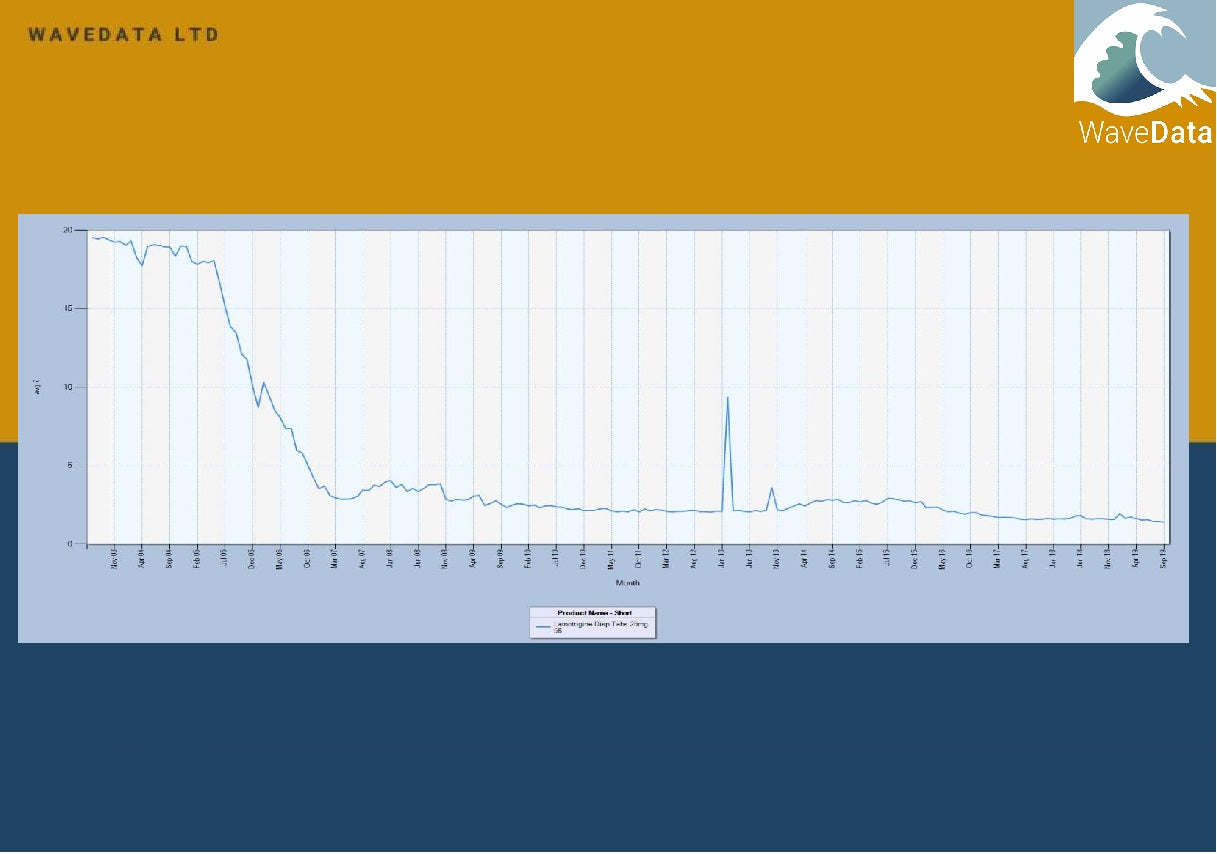Click the 10 value on y-axis
The height and width of the screenshot is (854, 1217).
pos(68,387)
